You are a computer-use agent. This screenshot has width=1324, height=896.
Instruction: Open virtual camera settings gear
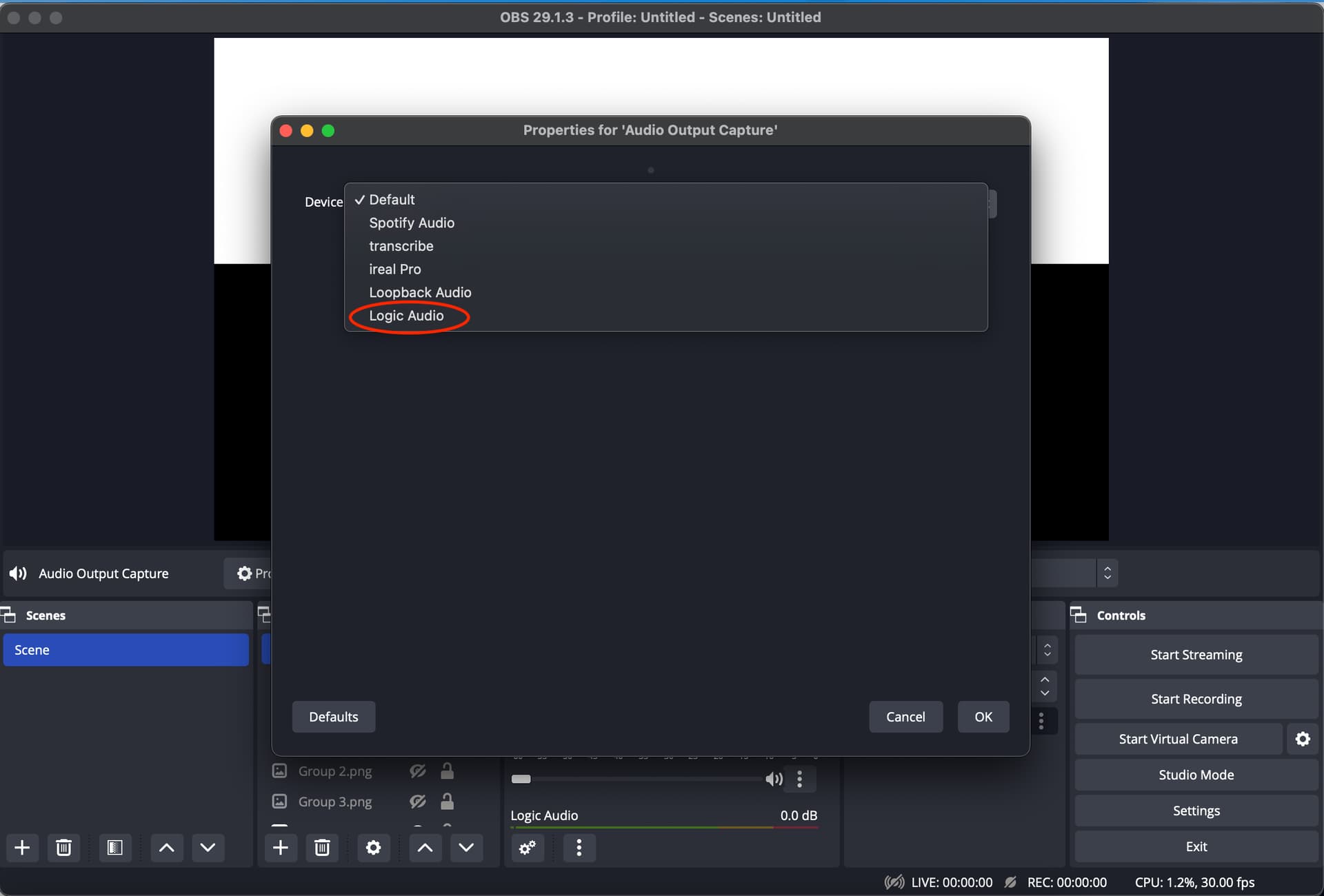click(1302, 739)
